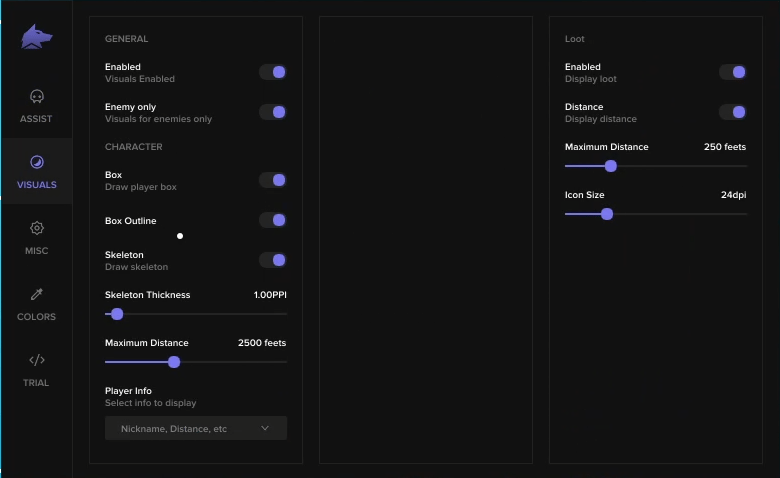Disable the General Enabled visuals toggle

273,72
